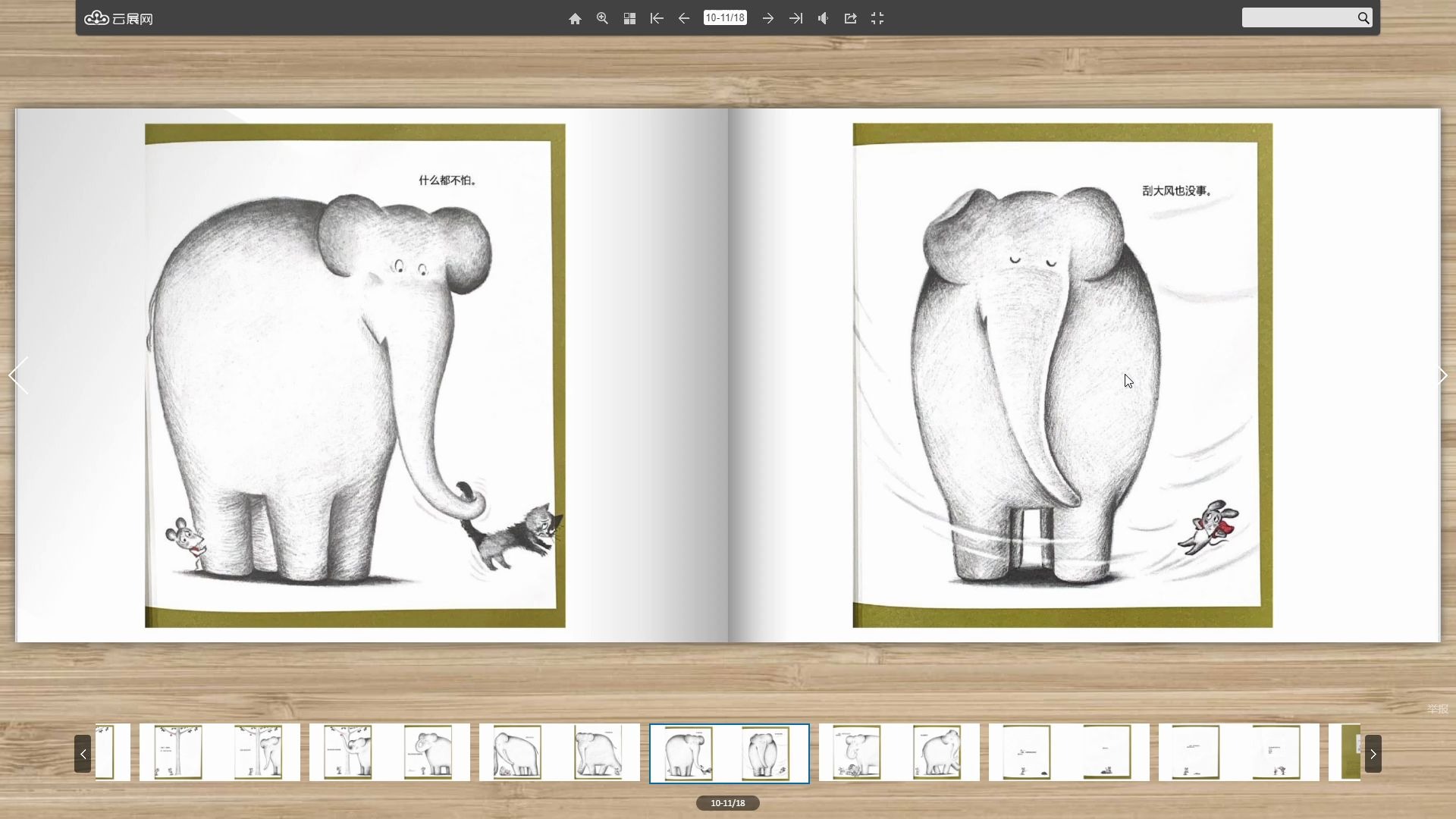Click the text 刮大风也没事。

pos(1177,191)
